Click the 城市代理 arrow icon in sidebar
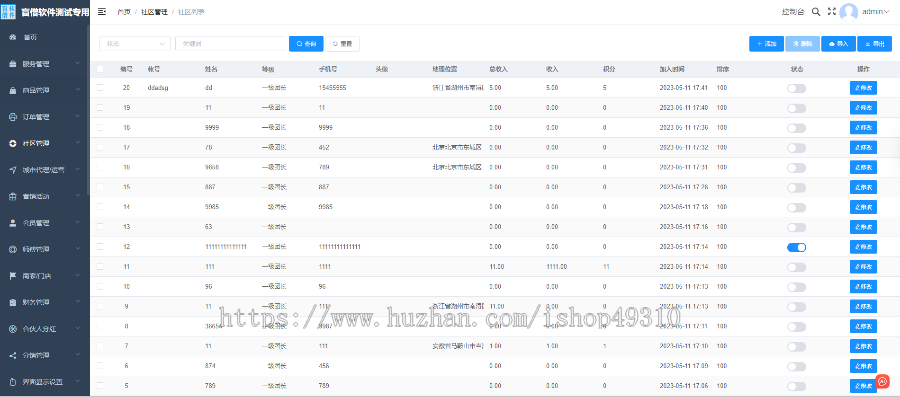 [13, 170]
